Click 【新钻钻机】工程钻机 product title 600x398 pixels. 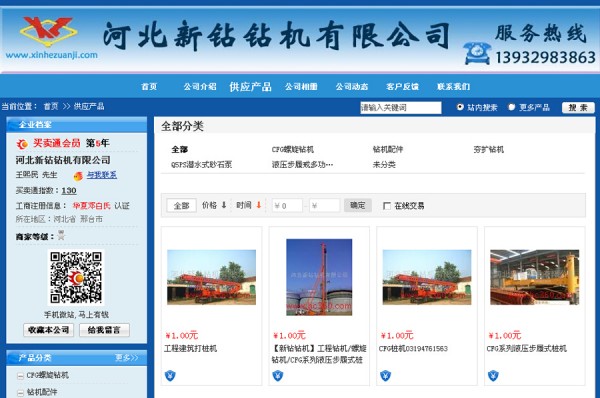319,354
